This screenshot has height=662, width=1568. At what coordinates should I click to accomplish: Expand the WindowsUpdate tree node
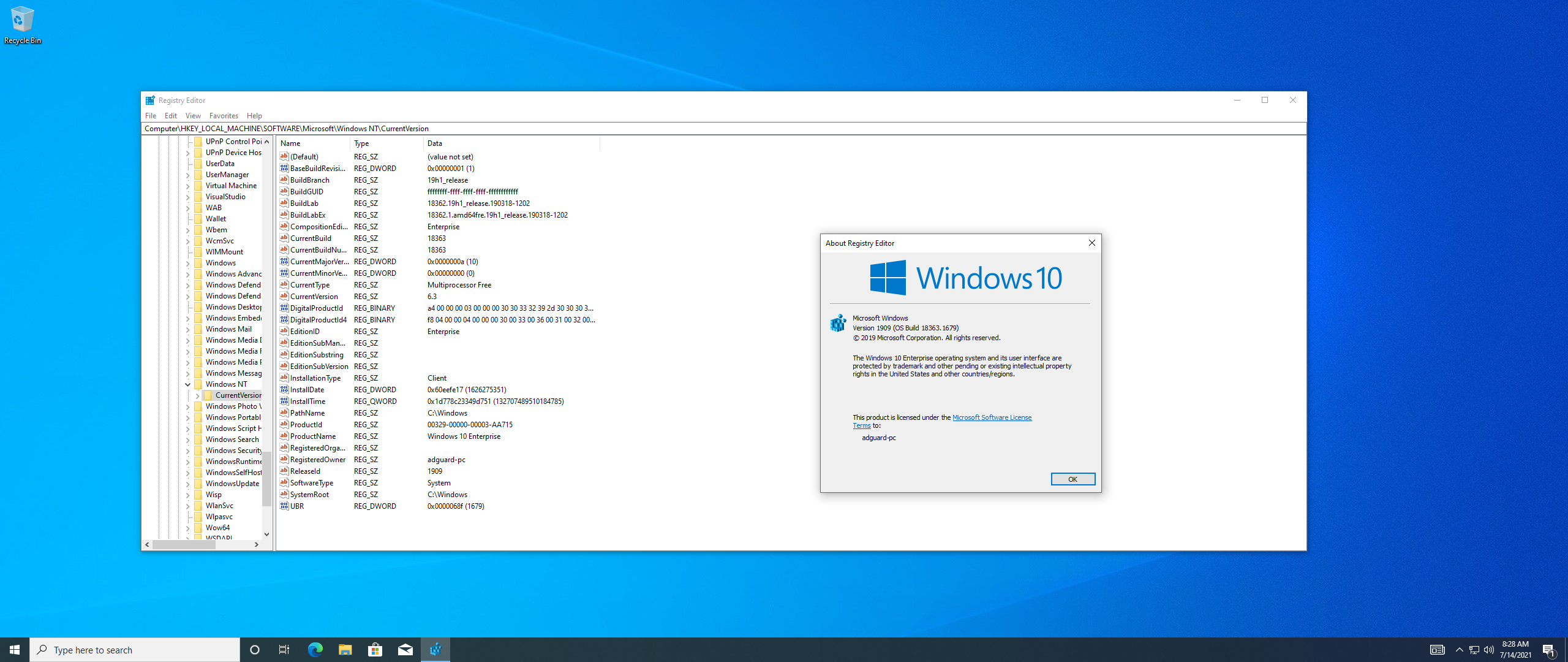pos(188,484)
